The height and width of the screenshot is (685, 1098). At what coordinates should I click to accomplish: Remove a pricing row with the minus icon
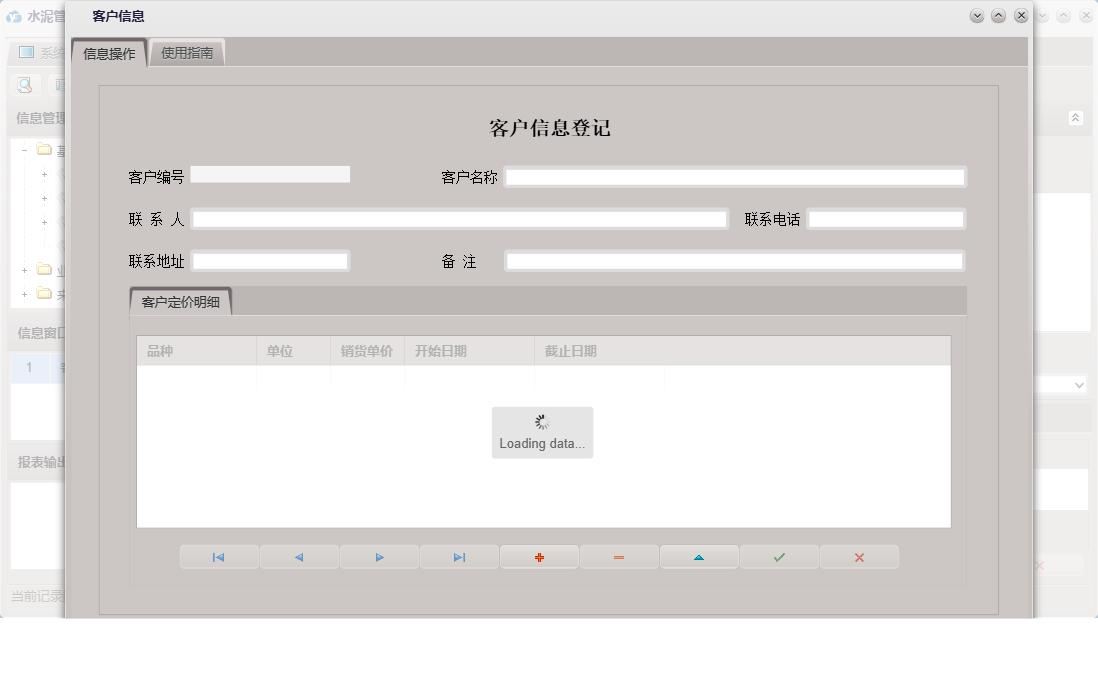click(619, 556)
